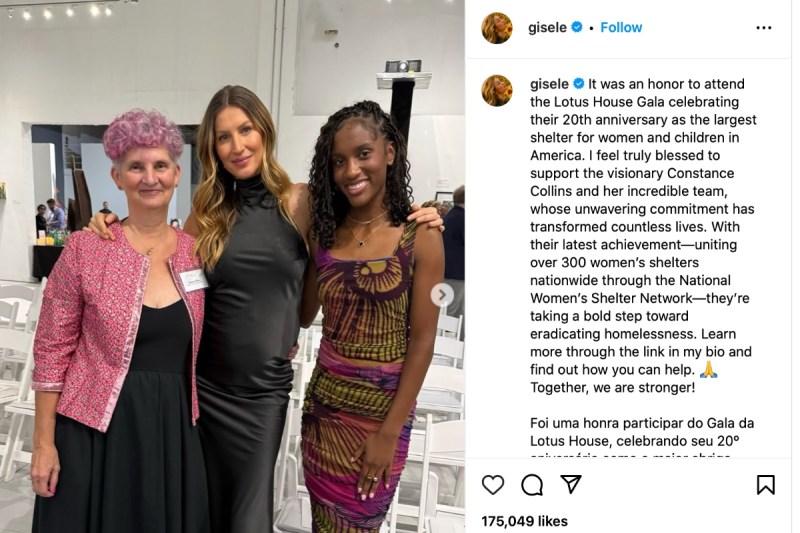Image resolution: width=800 pixels, height=533 pixels.
Task: Click the caption profile picture avatar
Action: pos(497,90)
